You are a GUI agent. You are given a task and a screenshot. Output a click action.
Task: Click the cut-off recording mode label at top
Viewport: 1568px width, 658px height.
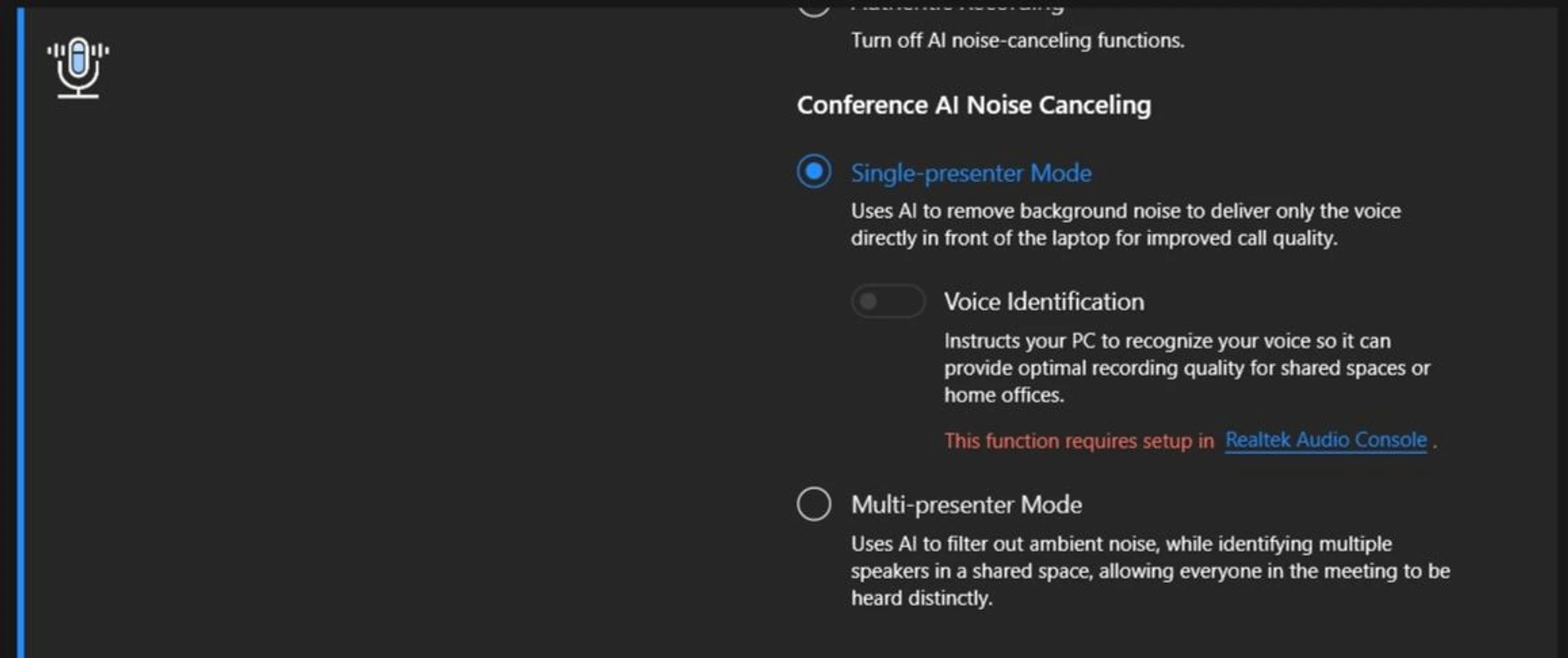957,7
